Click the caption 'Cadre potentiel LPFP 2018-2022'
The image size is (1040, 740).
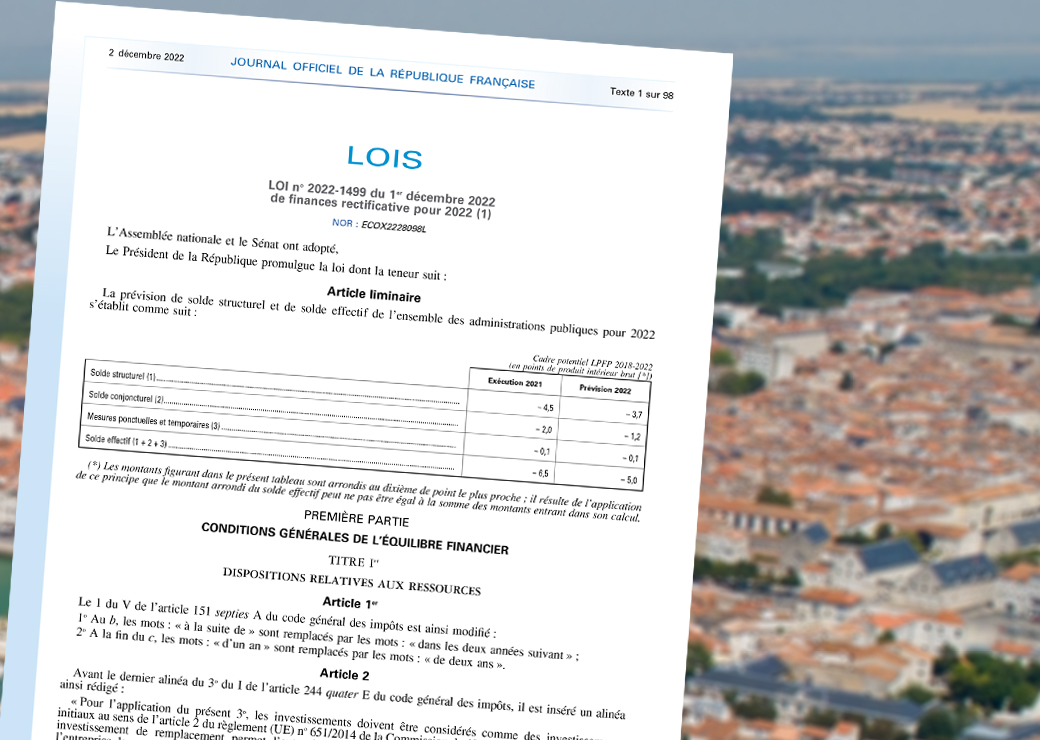coord(592,363)
